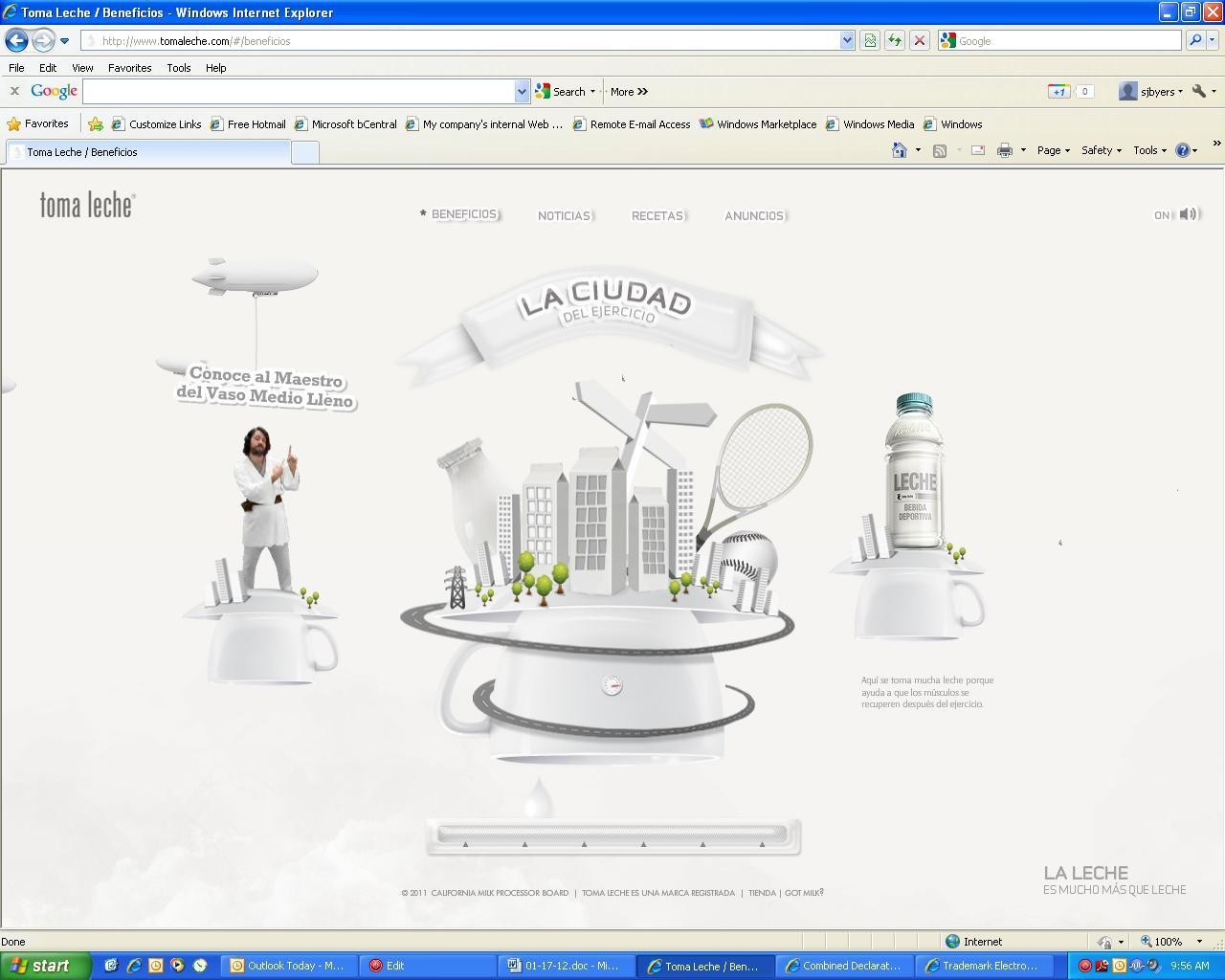The height and width of the screenshot is (980, 1225).
Task: Click the Forward navigation arrow
Action: 43,40
